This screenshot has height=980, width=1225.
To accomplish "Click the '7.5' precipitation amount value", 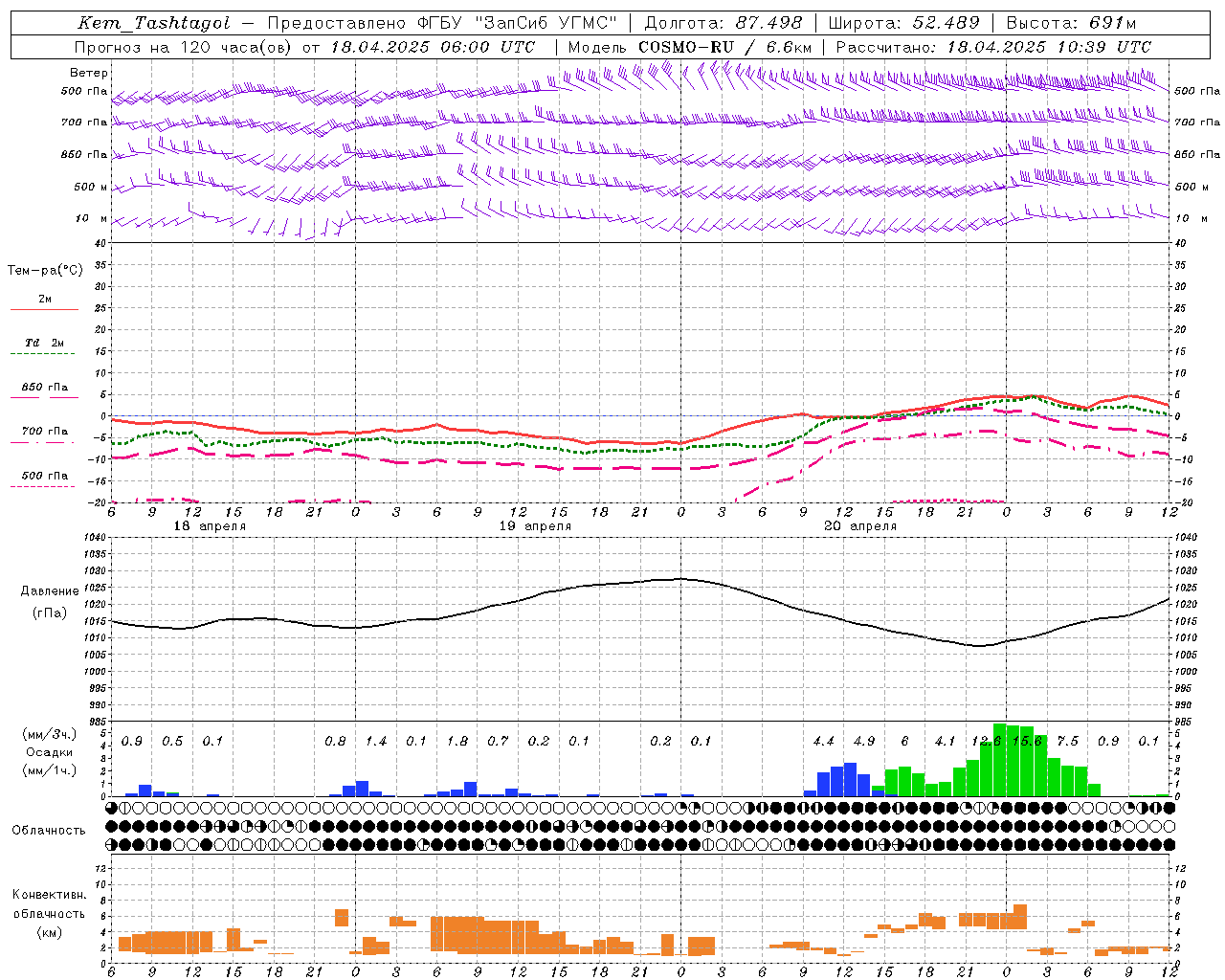I will click(1067, 742).
